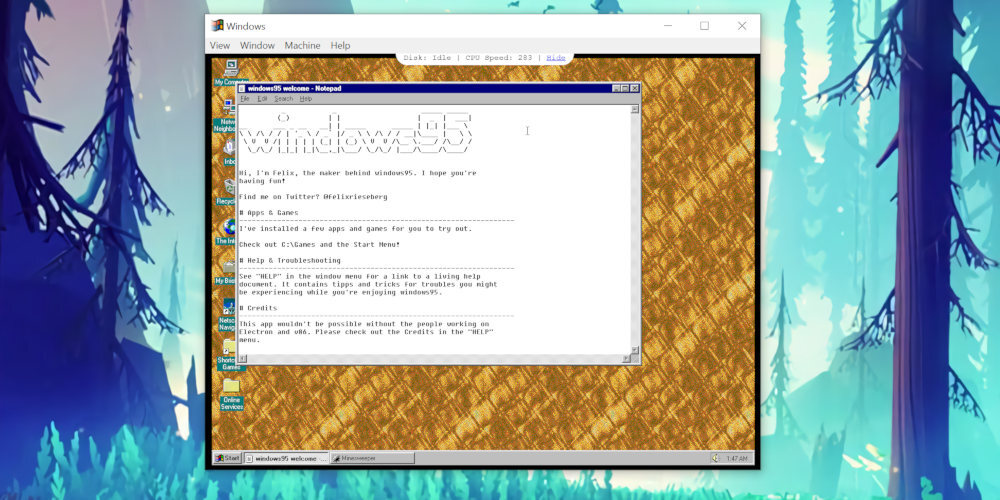Viewport: 1000px width, 500px height.
Task: Click the Windows 95 Start button
Action: [228, 458]
